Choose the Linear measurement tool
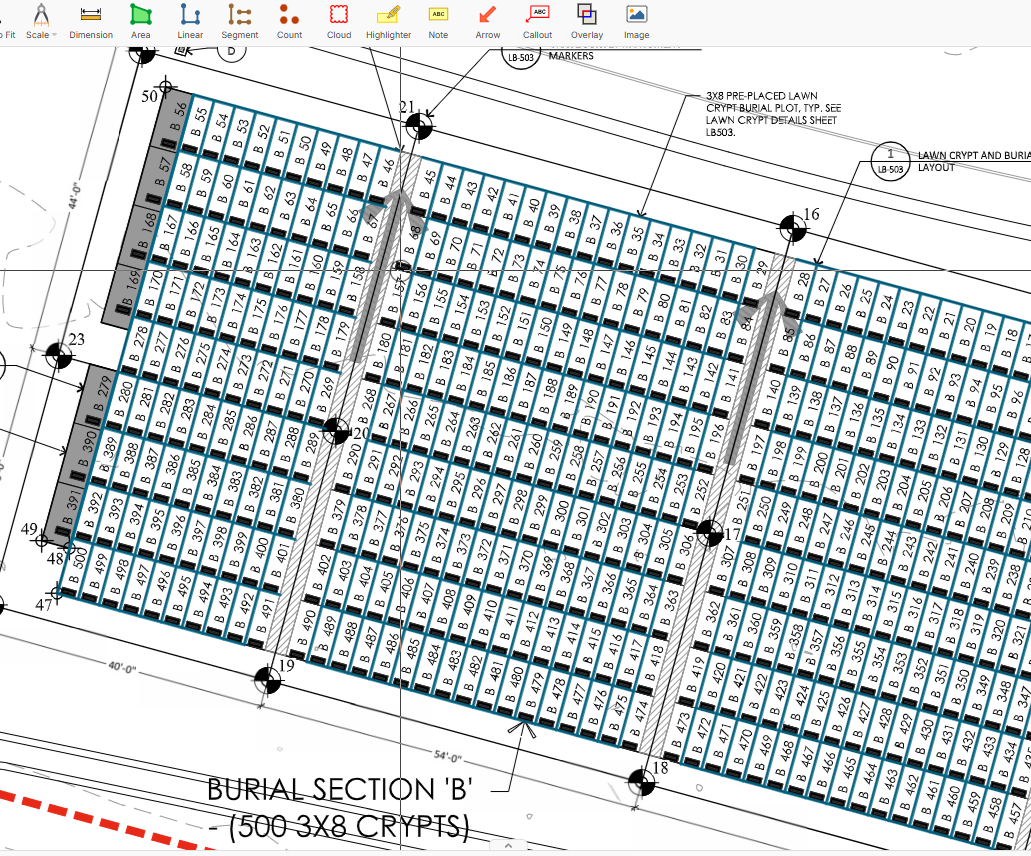This screenshot has height=856, width=1031. pos(190,22)
